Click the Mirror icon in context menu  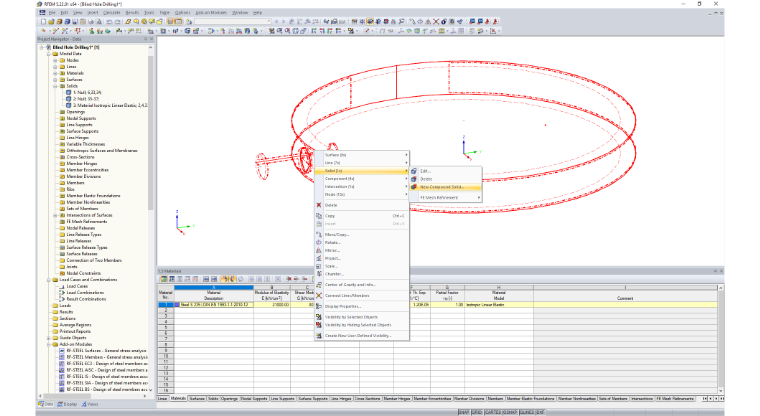pyautogui.click(x=319, y=250)
